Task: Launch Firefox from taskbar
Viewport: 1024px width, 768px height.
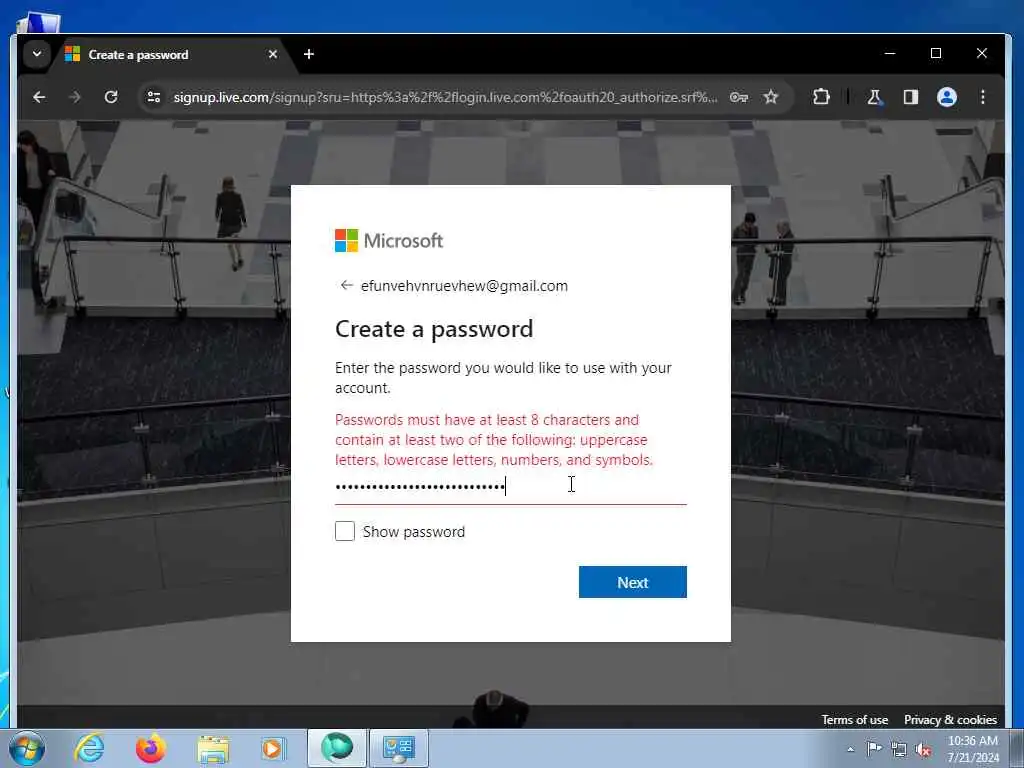Action: [x=150, y=748]
